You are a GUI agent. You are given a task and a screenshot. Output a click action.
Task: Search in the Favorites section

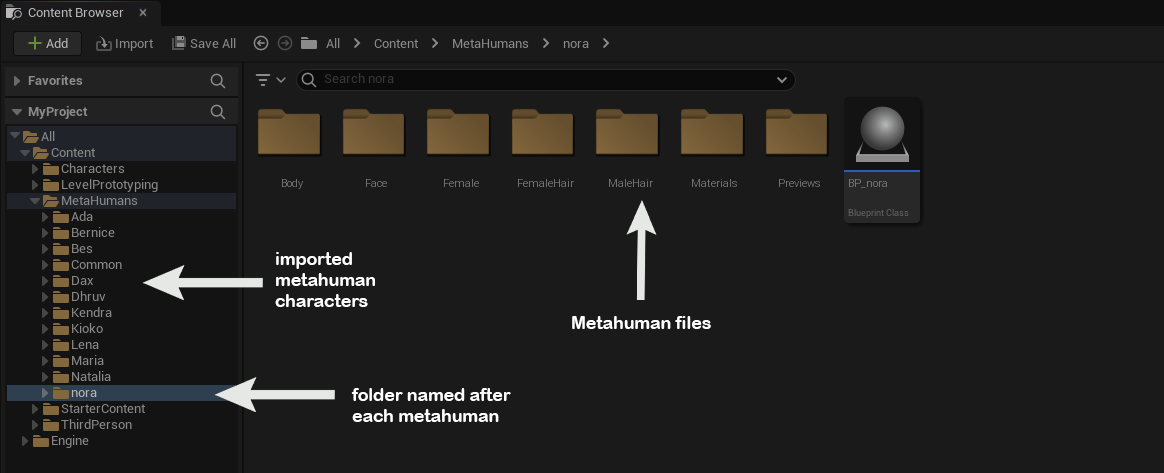(x=218, y=81)
